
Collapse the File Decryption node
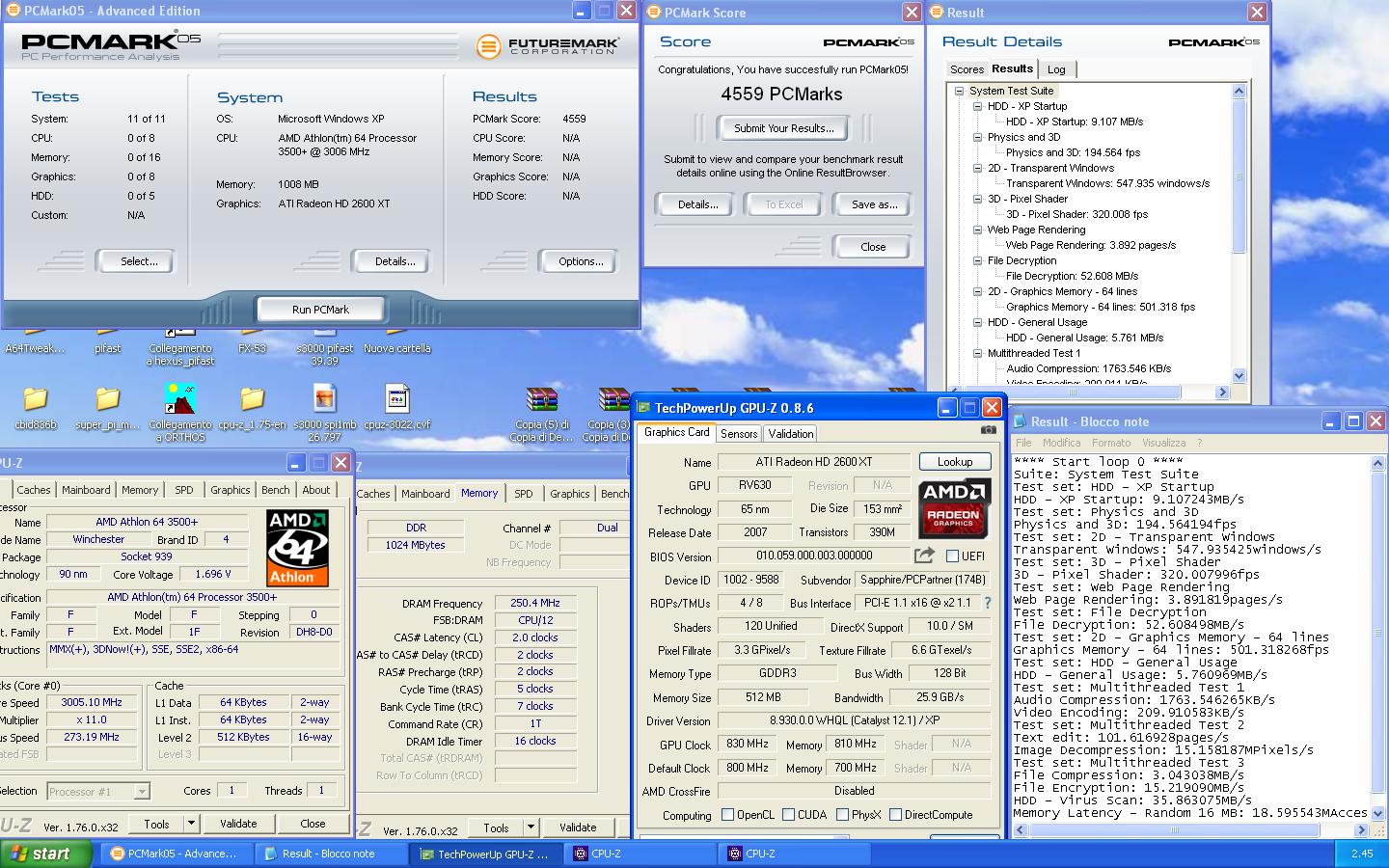(x=977, y=260)
